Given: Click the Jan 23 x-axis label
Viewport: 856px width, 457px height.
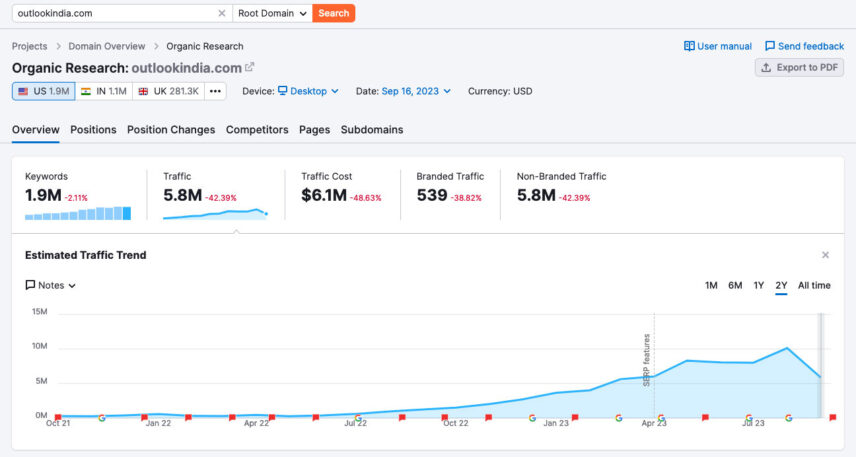Looking at the screenshot, I should coord(556,423).
